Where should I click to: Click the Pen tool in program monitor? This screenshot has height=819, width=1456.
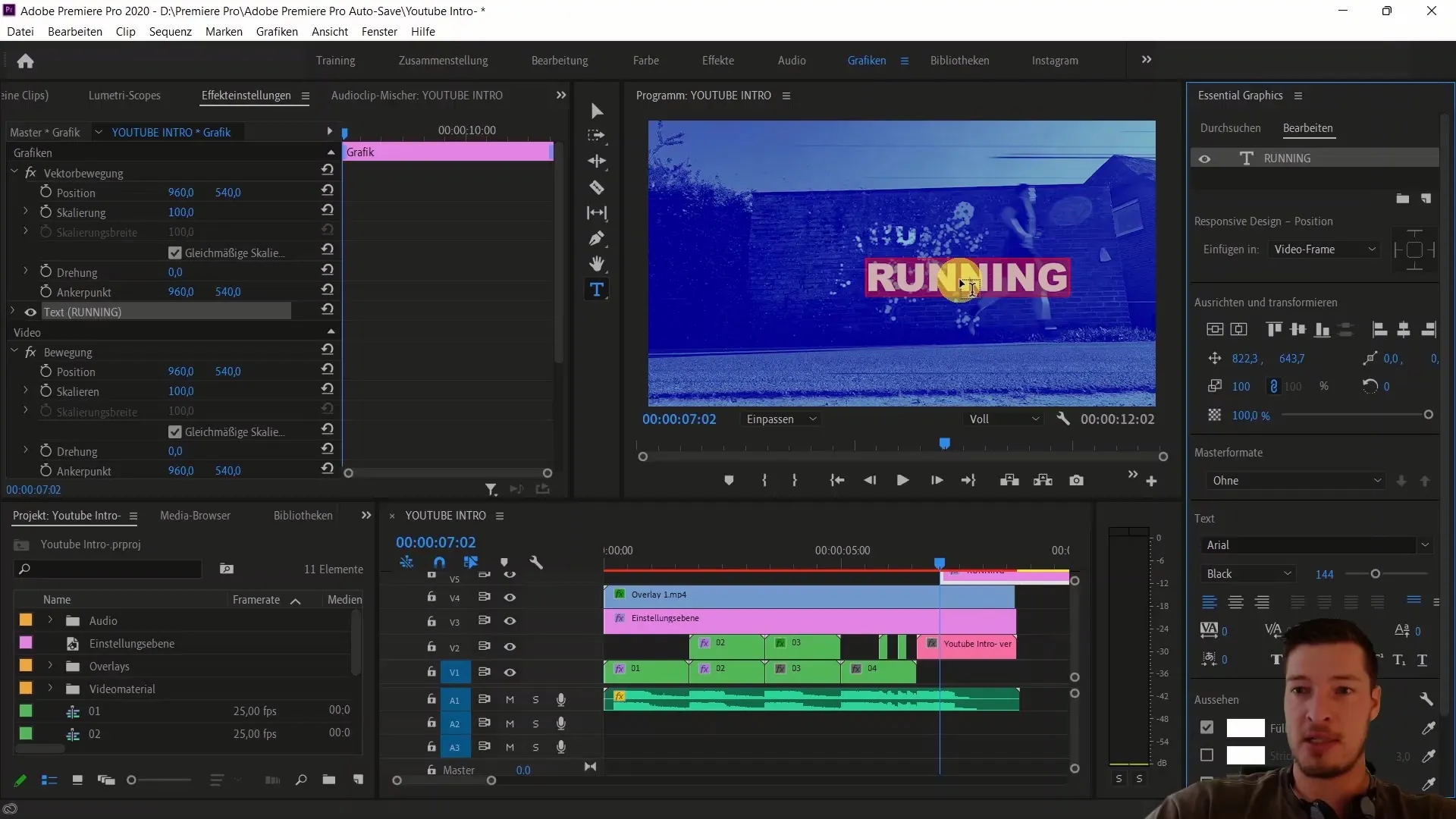597,239
